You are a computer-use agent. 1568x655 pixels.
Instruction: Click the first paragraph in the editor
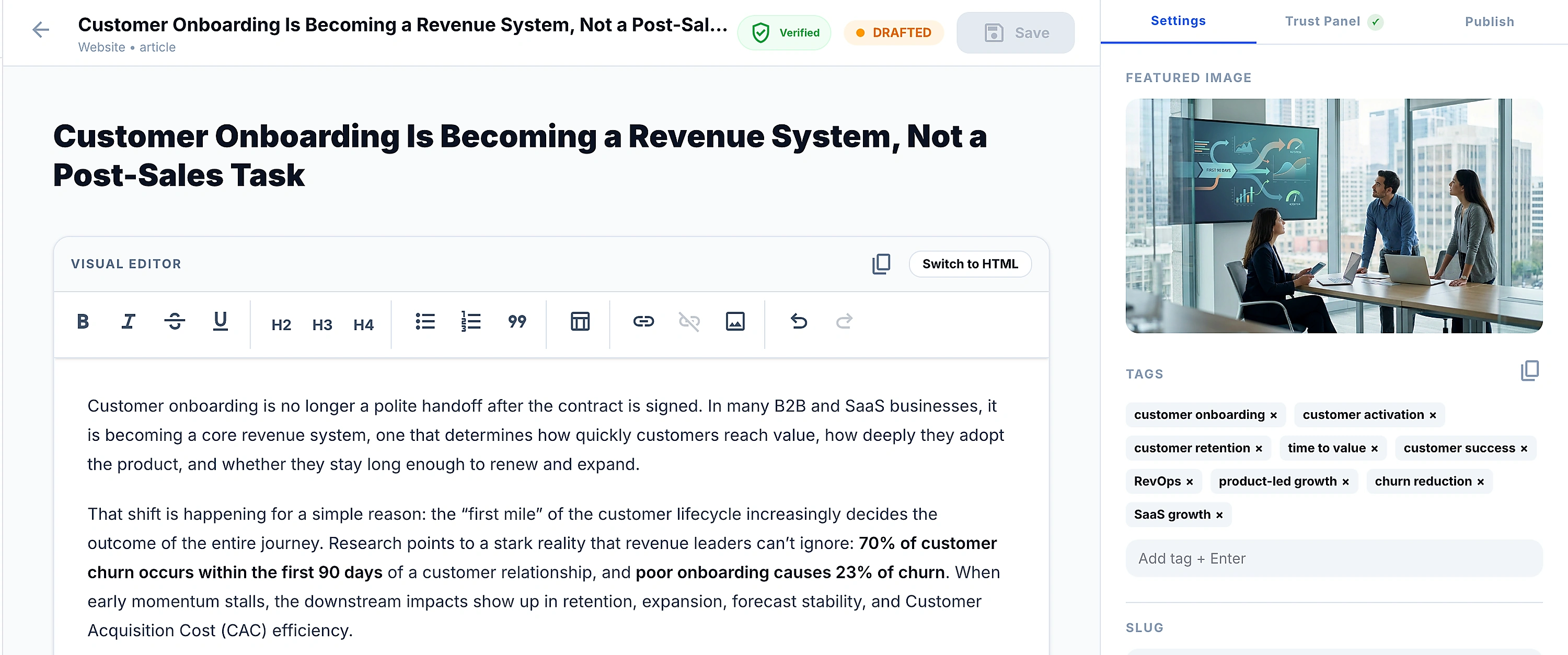546,436
